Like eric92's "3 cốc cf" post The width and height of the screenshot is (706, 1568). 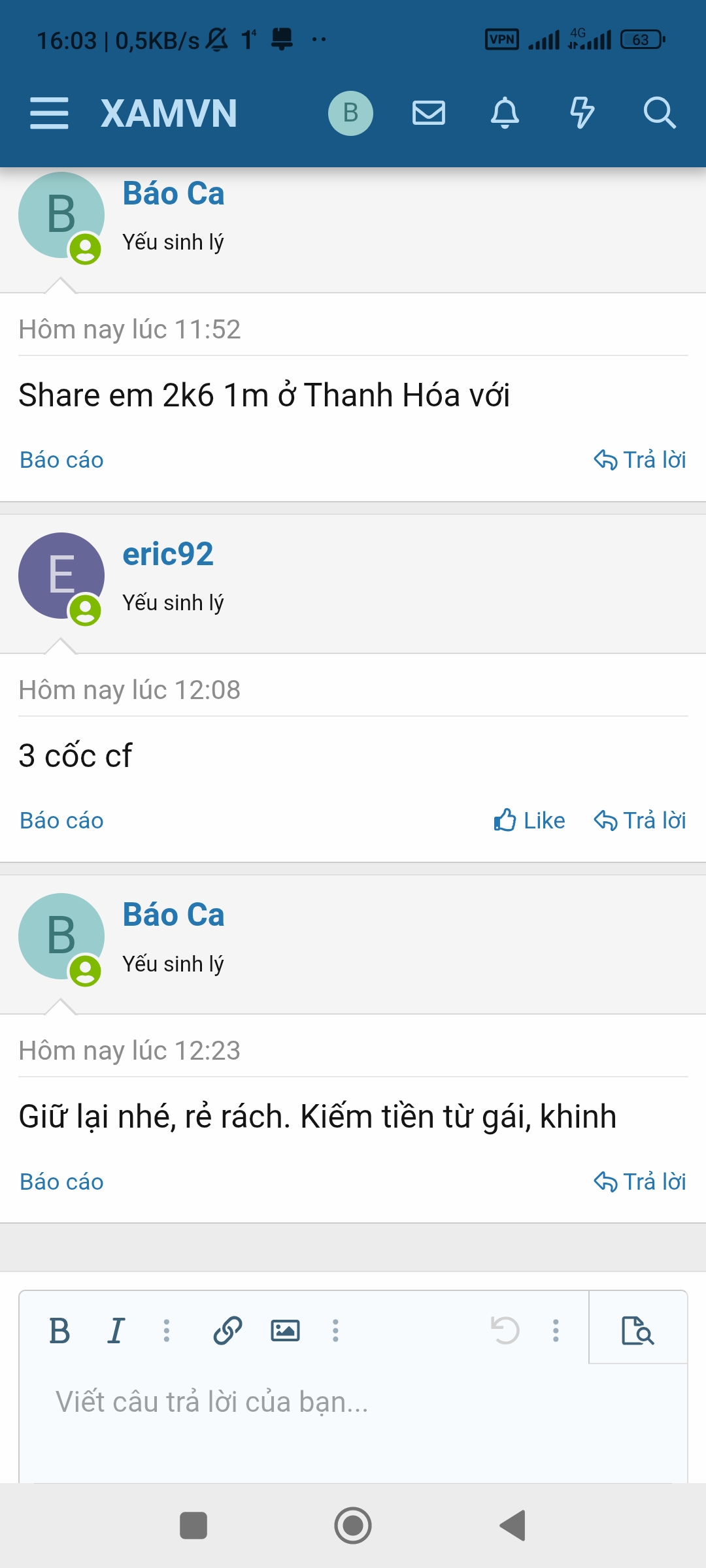[x=529, y=821]
